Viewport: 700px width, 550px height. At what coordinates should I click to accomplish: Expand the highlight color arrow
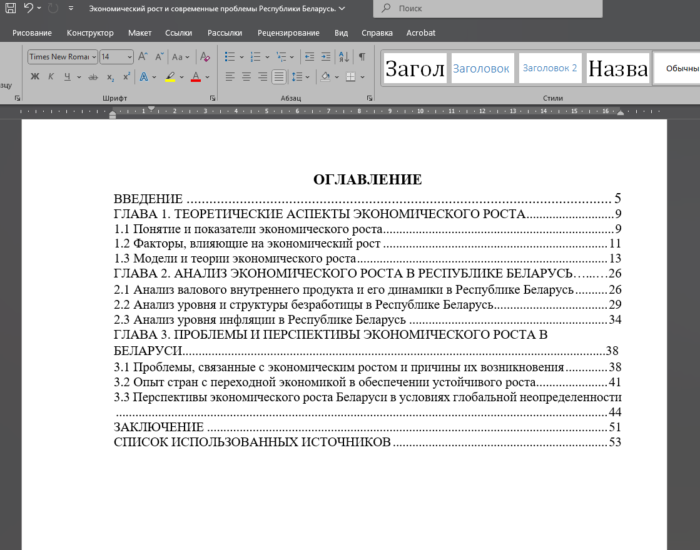tap(182, 77)
